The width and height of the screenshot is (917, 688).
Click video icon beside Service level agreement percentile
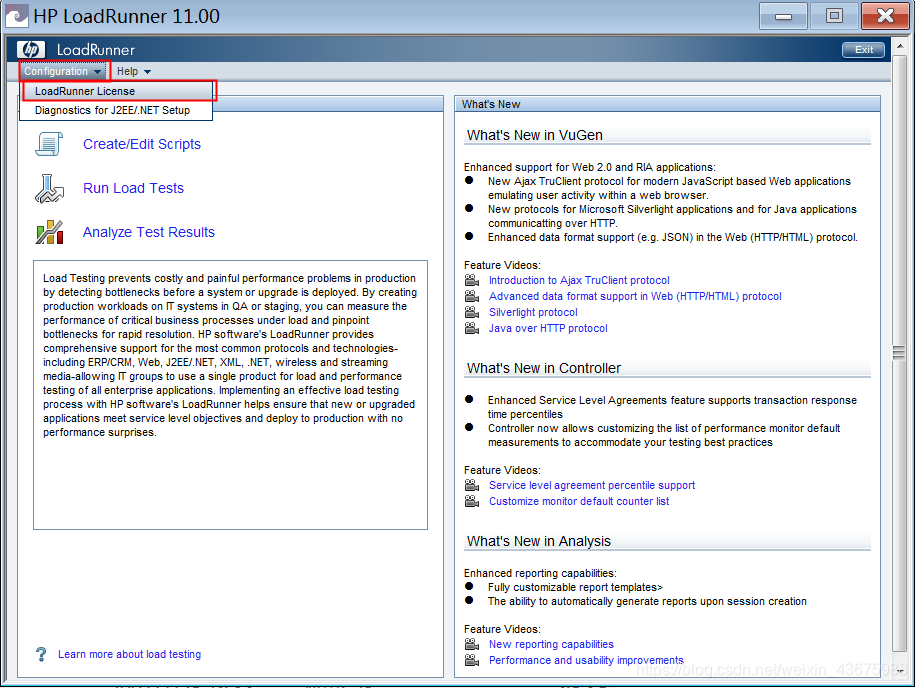[472, 485]
